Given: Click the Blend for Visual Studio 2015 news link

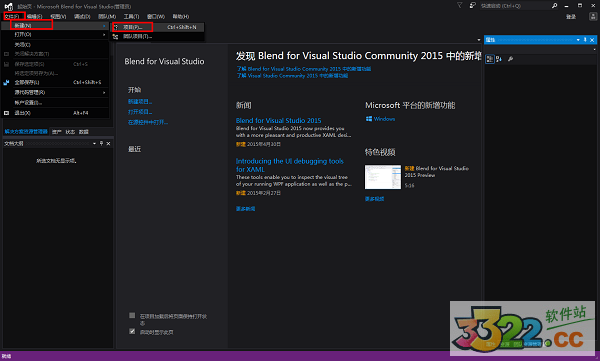Looking at the screenshot, I should (x=279, y=120).
